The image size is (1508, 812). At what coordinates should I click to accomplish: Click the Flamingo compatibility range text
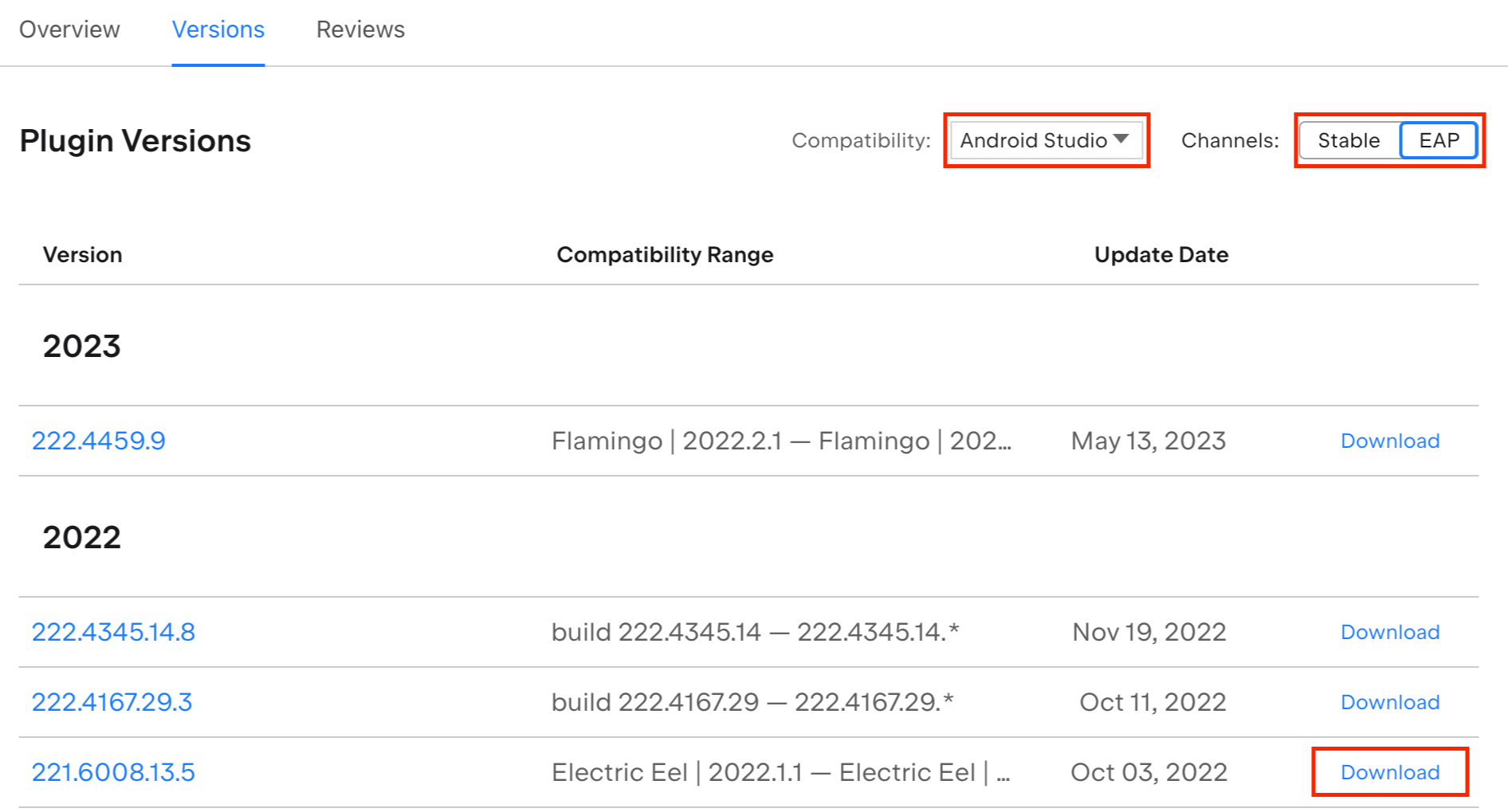[x=781, y=441]
